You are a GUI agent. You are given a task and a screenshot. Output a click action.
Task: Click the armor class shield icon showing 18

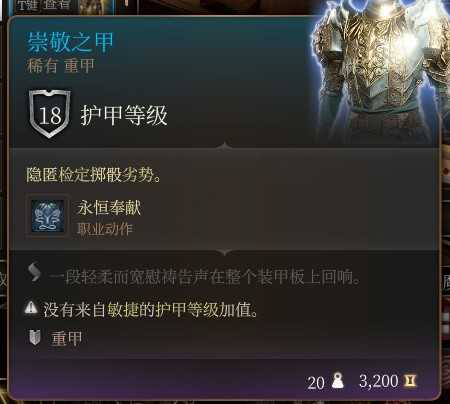[50, 114]
